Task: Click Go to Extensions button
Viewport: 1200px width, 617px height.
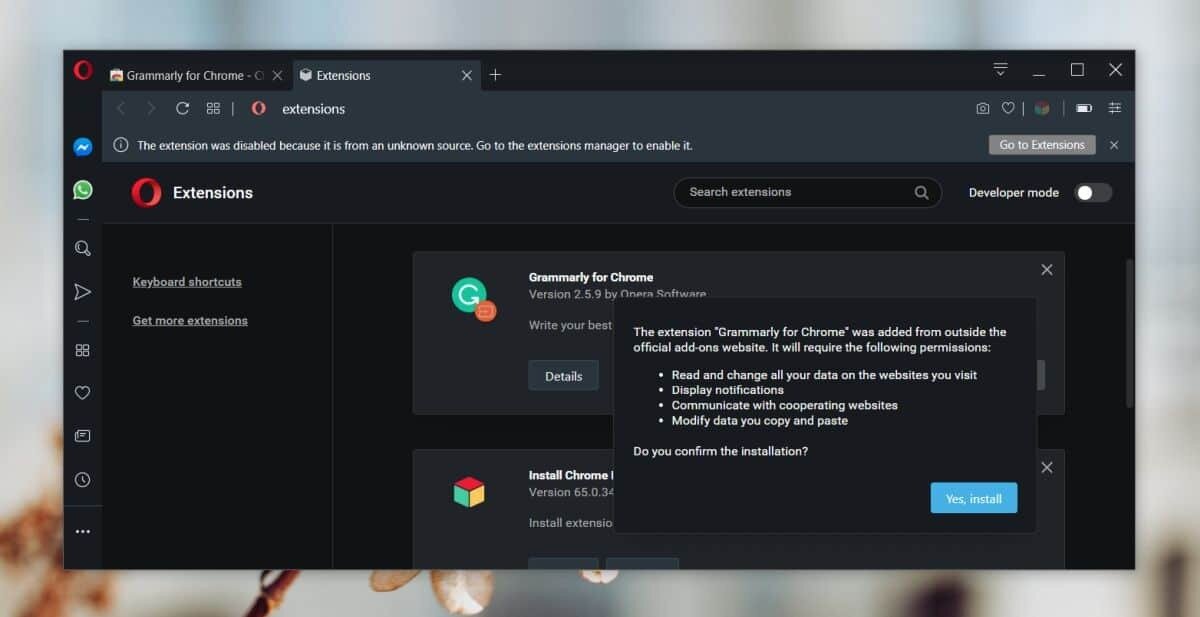Action: coord(1042,145)
